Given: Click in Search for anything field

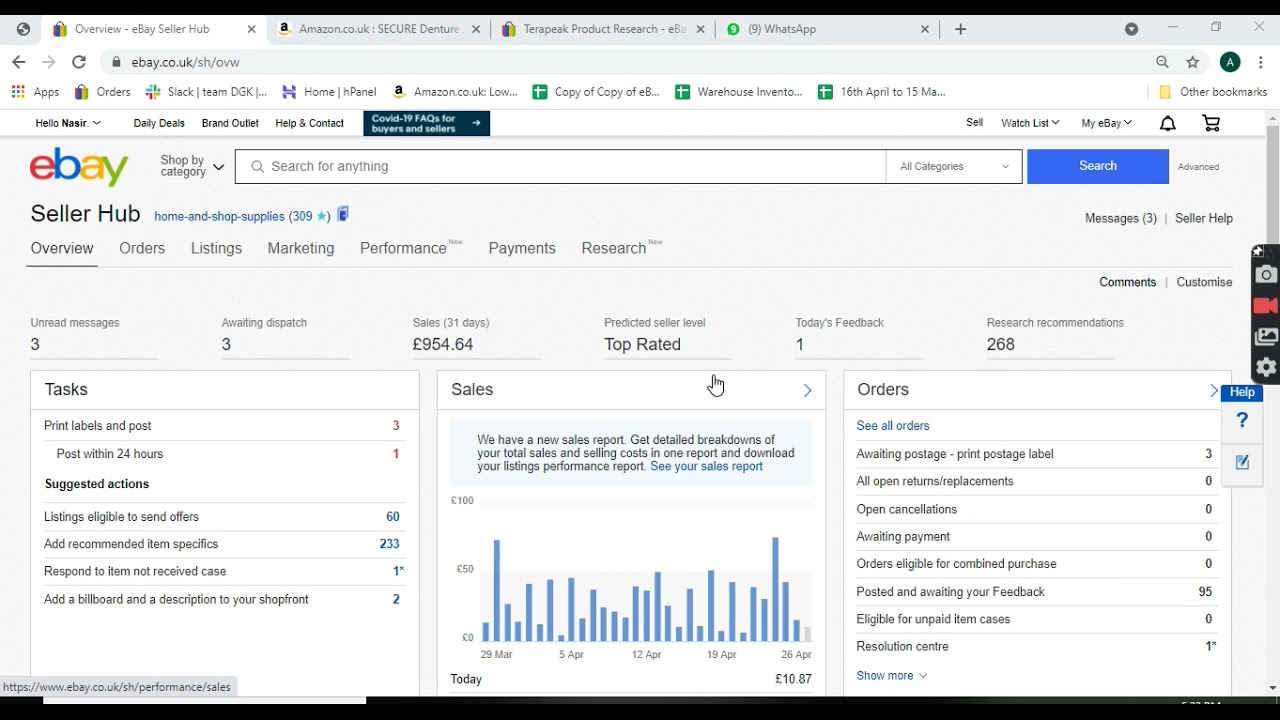Looking at the screenshot, I should pyautogui.click(x=560, y=166).
